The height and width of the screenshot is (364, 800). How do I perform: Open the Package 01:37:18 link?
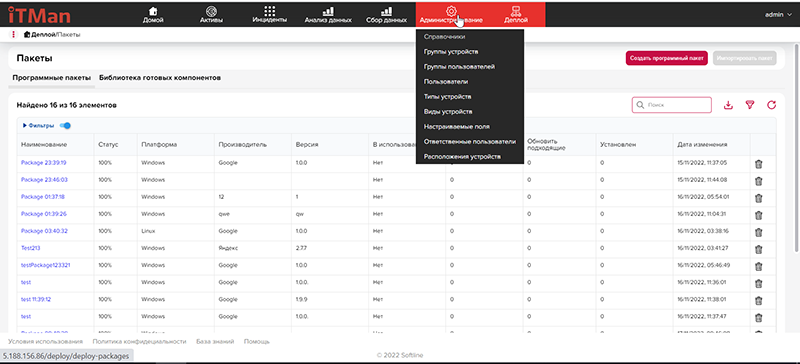pyautogui.click(x=43, y=197)
